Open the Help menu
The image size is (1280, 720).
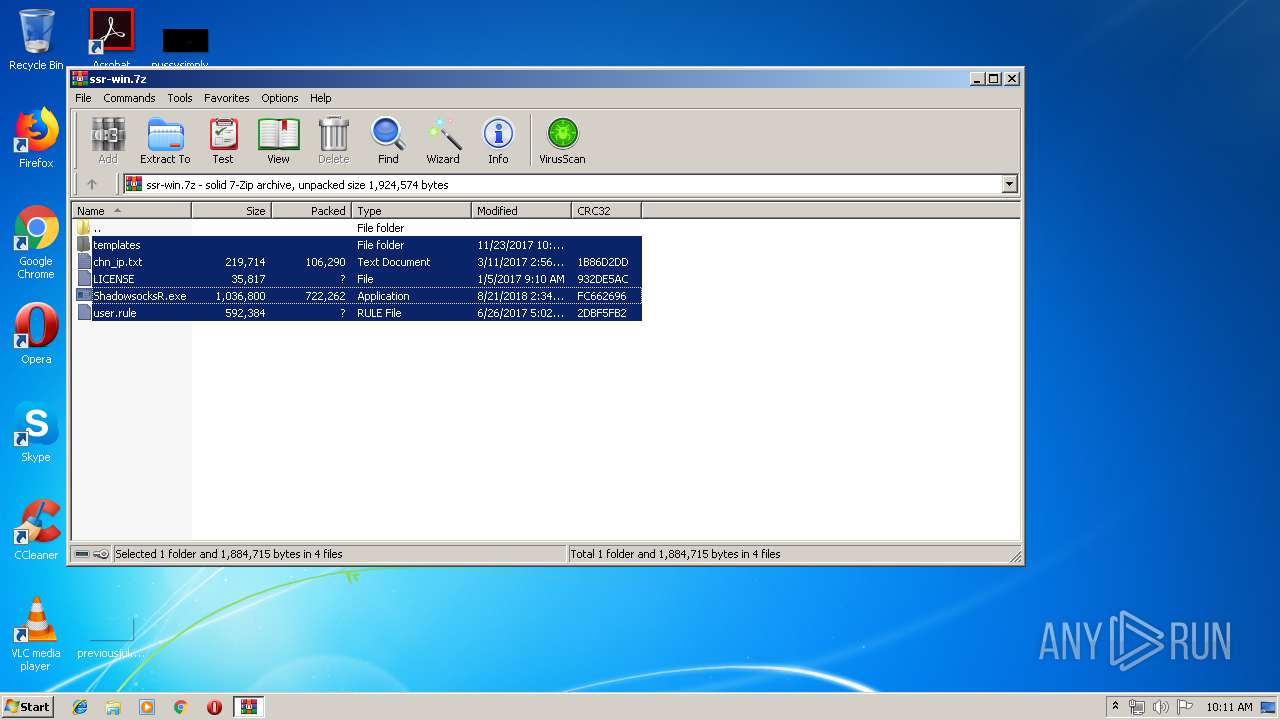click(x=320, y=98)
